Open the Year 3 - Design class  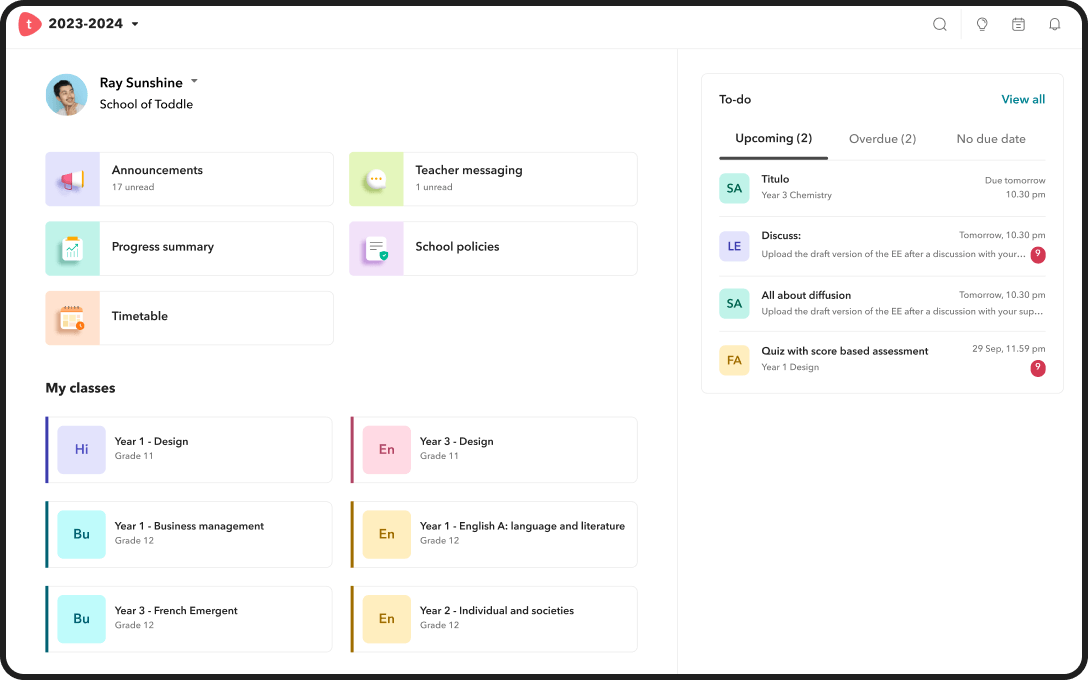[494, 450]
